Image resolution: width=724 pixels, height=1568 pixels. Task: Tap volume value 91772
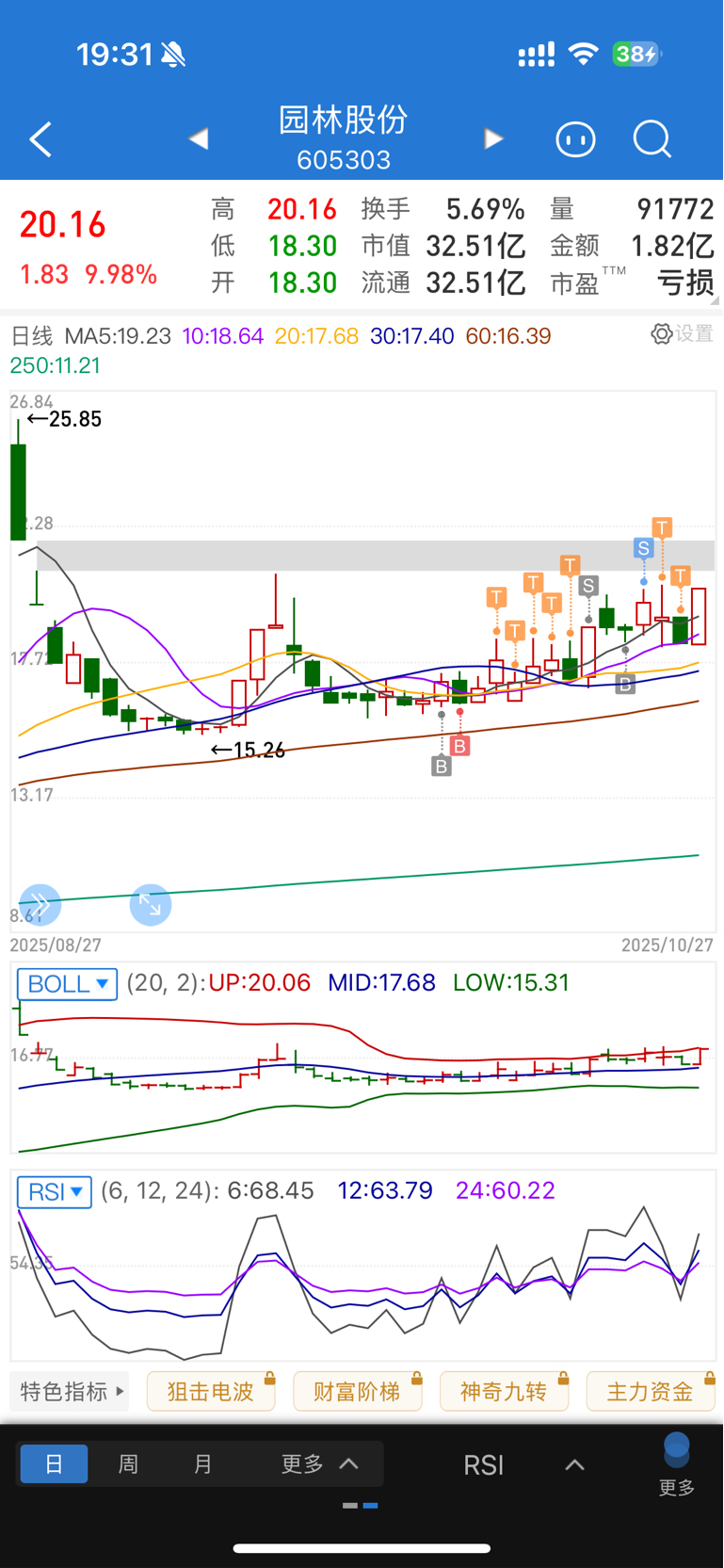click(675, 208)
